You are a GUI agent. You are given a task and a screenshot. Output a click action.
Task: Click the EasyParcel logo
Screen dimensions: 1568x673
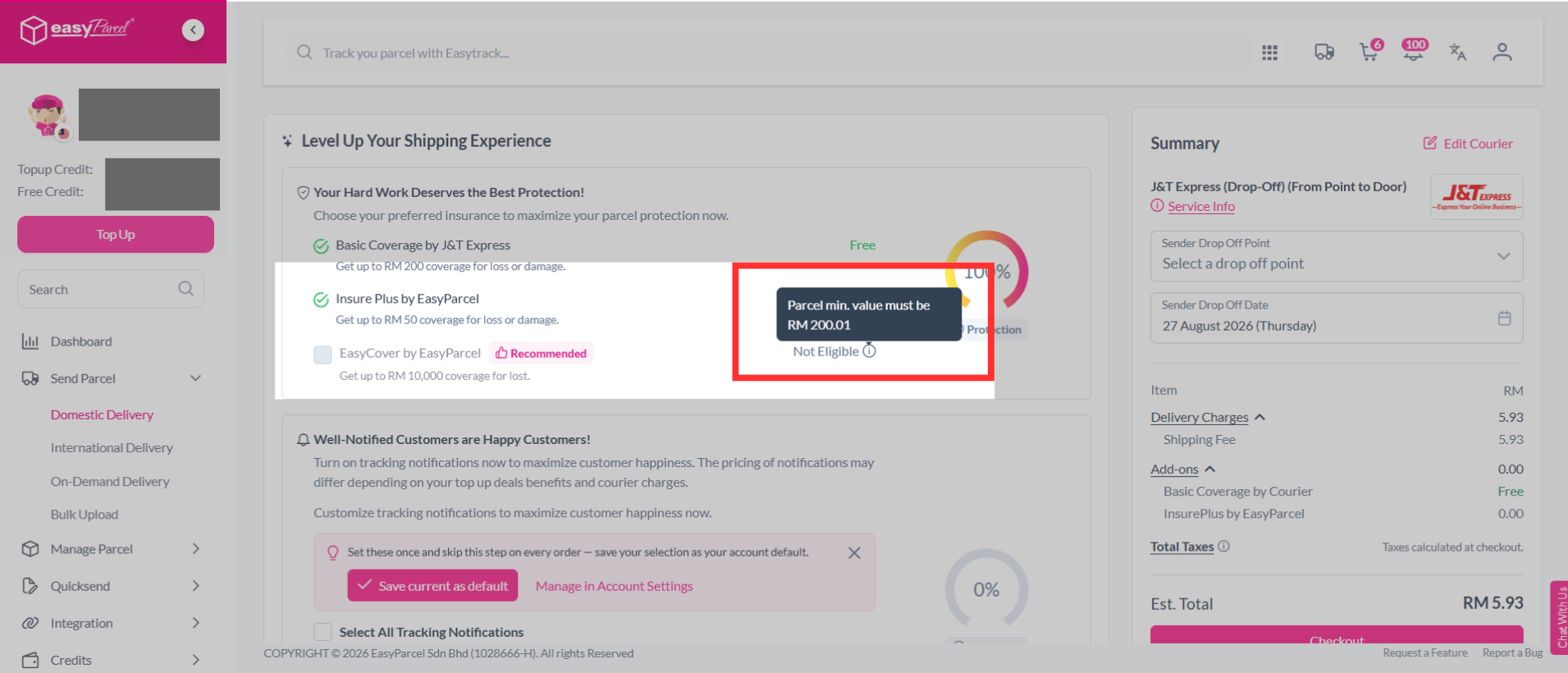[76, 30]
